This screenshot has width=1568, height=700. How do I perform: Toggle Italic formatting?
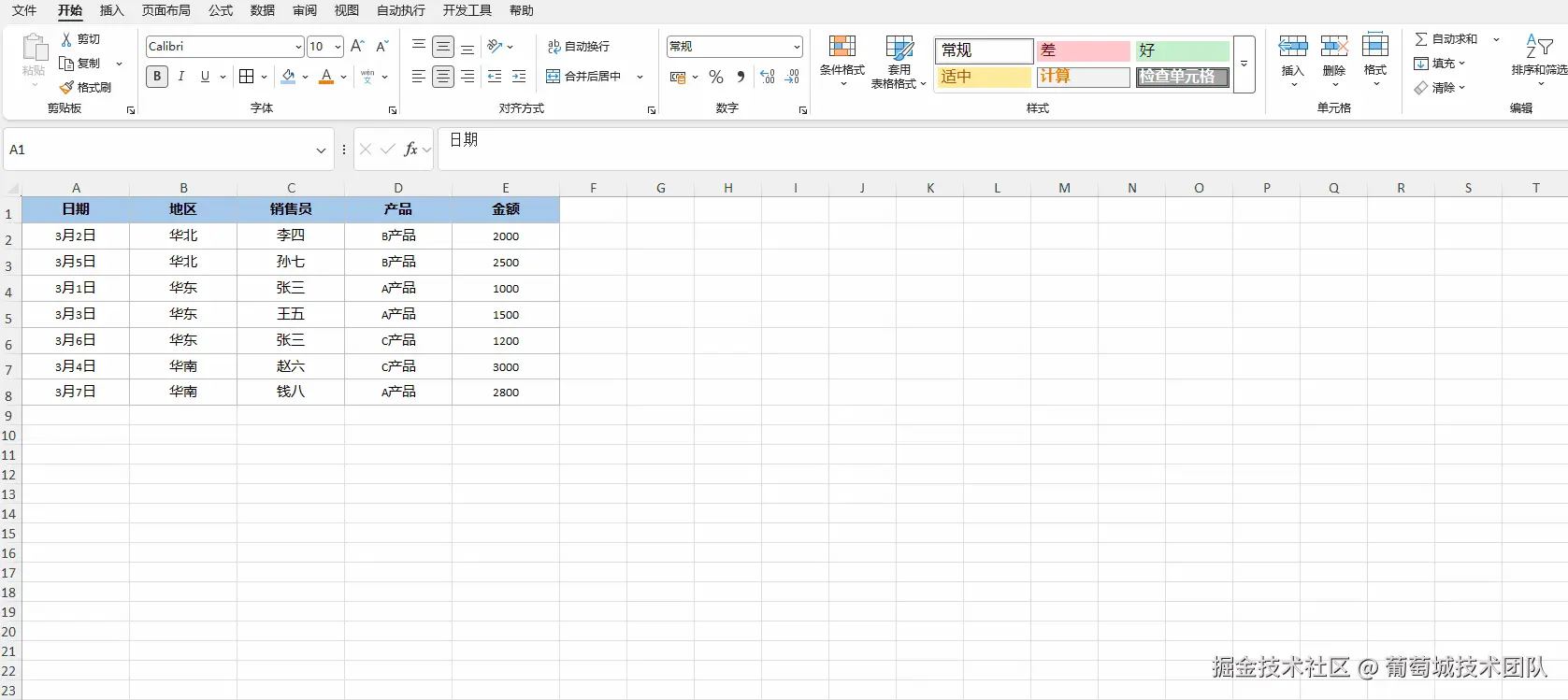coord(181,77)
